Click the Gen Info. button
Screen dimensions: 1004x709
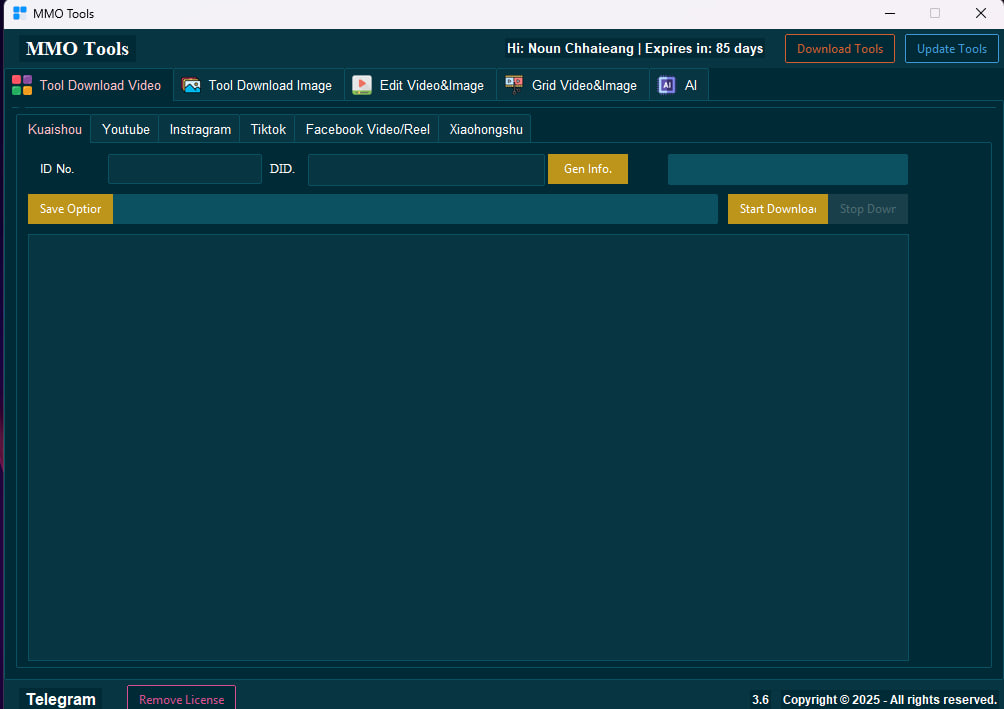[x=587, y=169]
